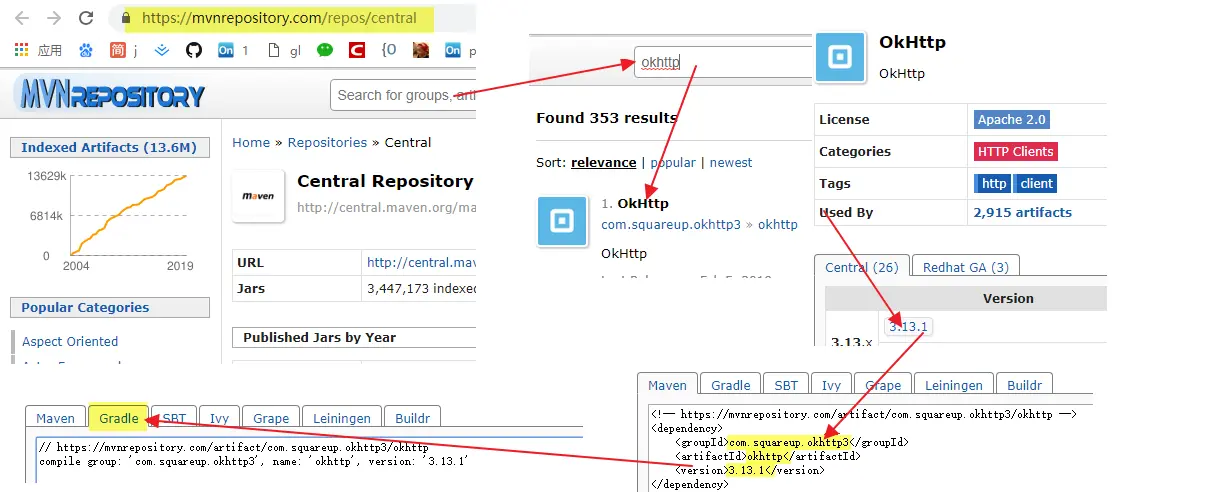The width and height of the screenshot is (1225, 492).
Task: Open the Aspect Oriented category
Action: [x=70, y=341]
